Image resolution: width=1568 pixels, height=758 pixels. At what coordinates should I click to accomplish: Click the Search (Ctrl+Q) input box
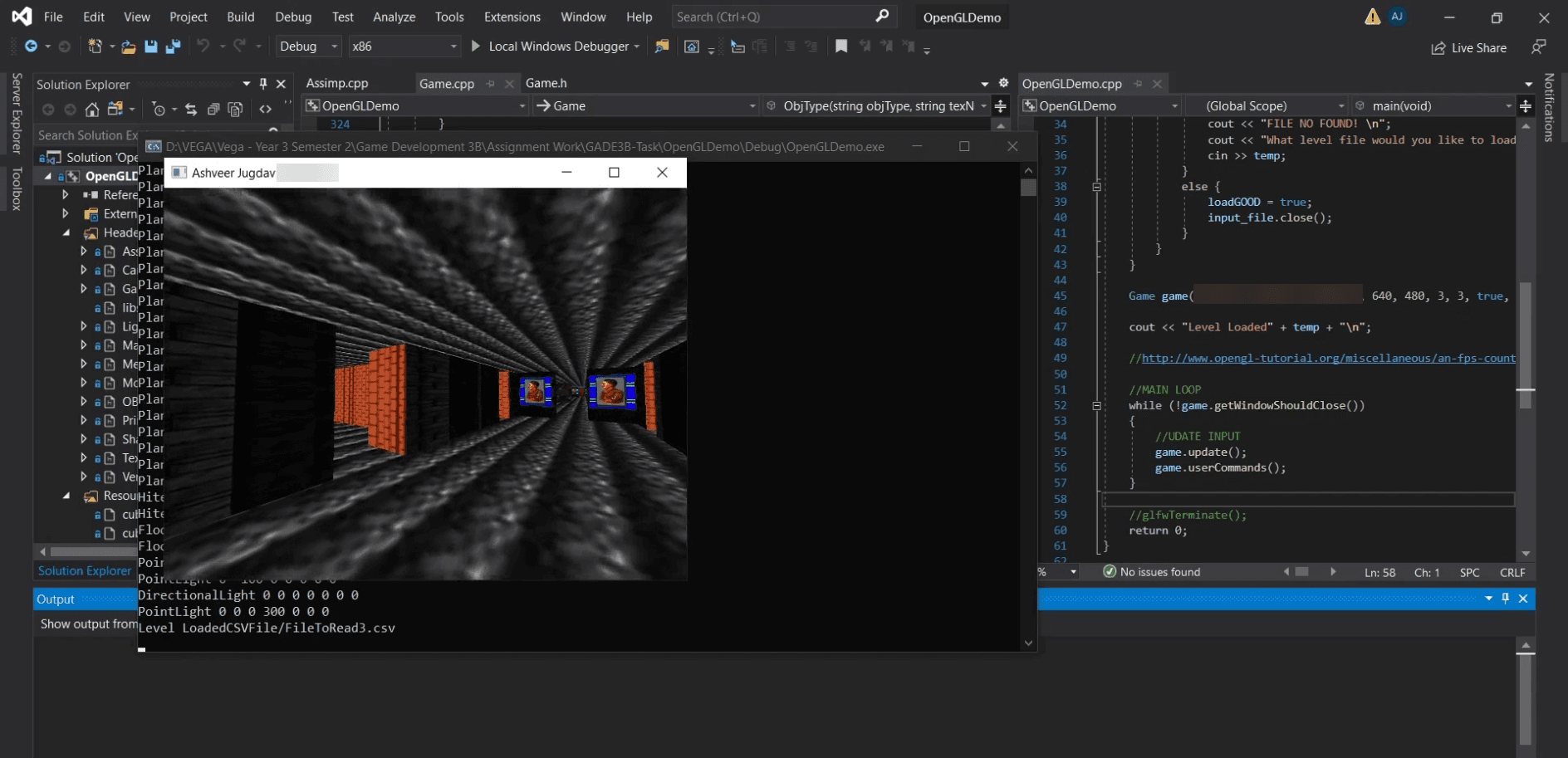click(772, 17)
